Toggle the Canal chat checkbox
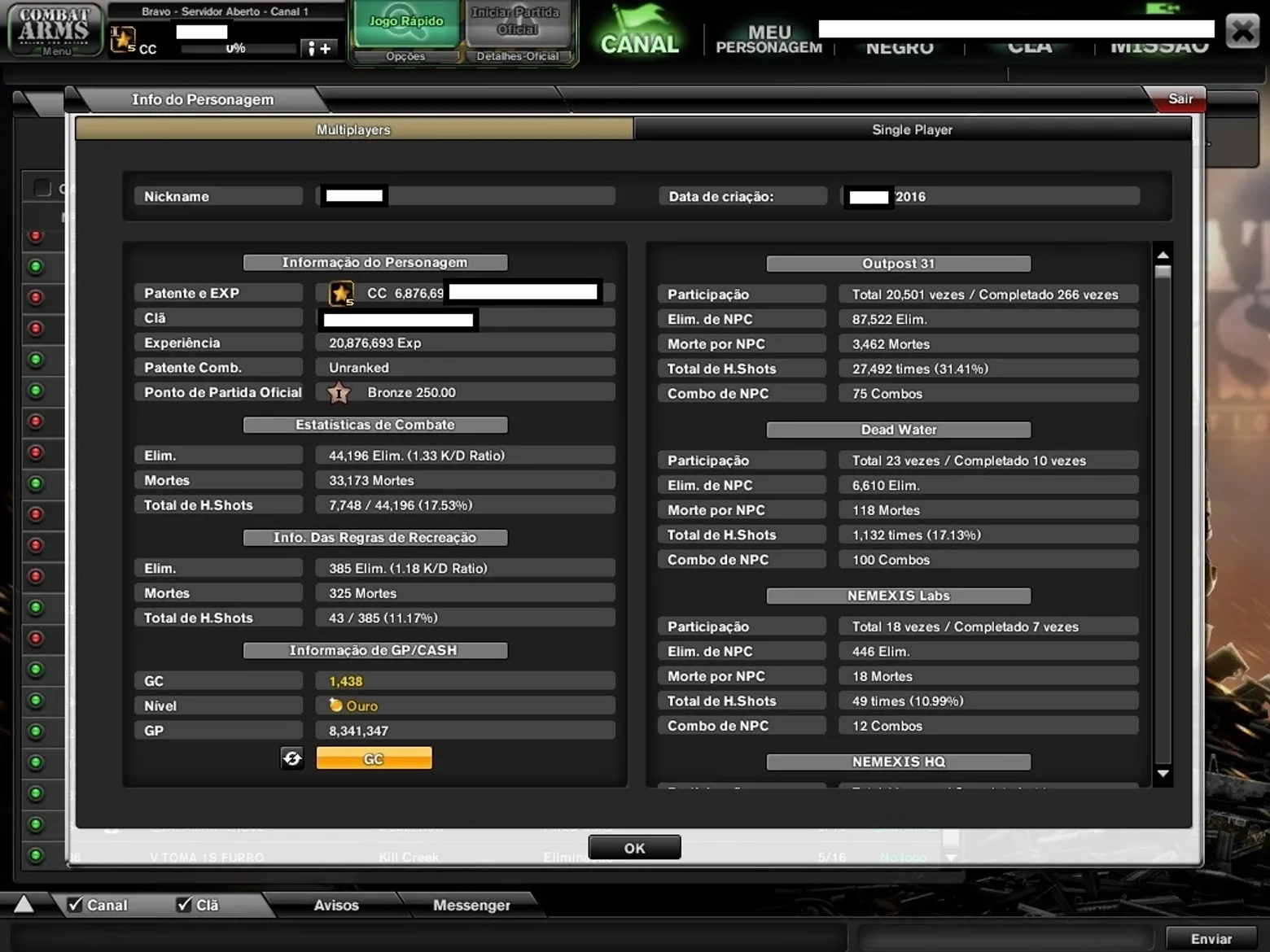 tap(75, 904)
